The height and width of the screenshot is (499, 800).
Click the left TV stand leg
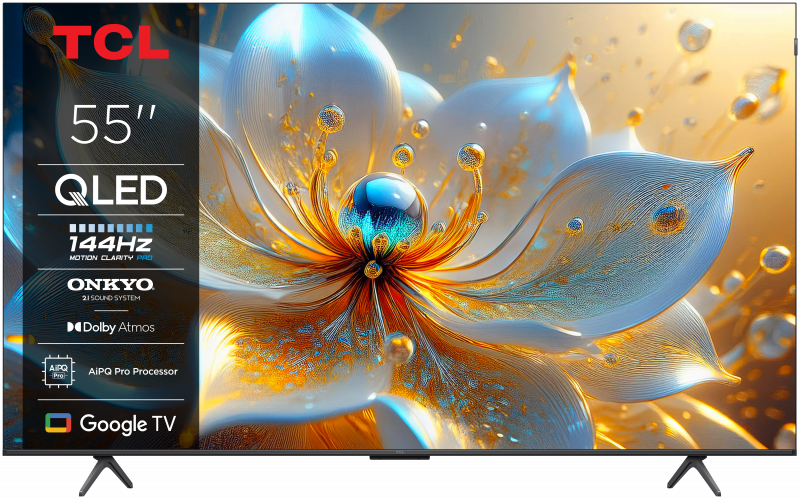(112, 467)
